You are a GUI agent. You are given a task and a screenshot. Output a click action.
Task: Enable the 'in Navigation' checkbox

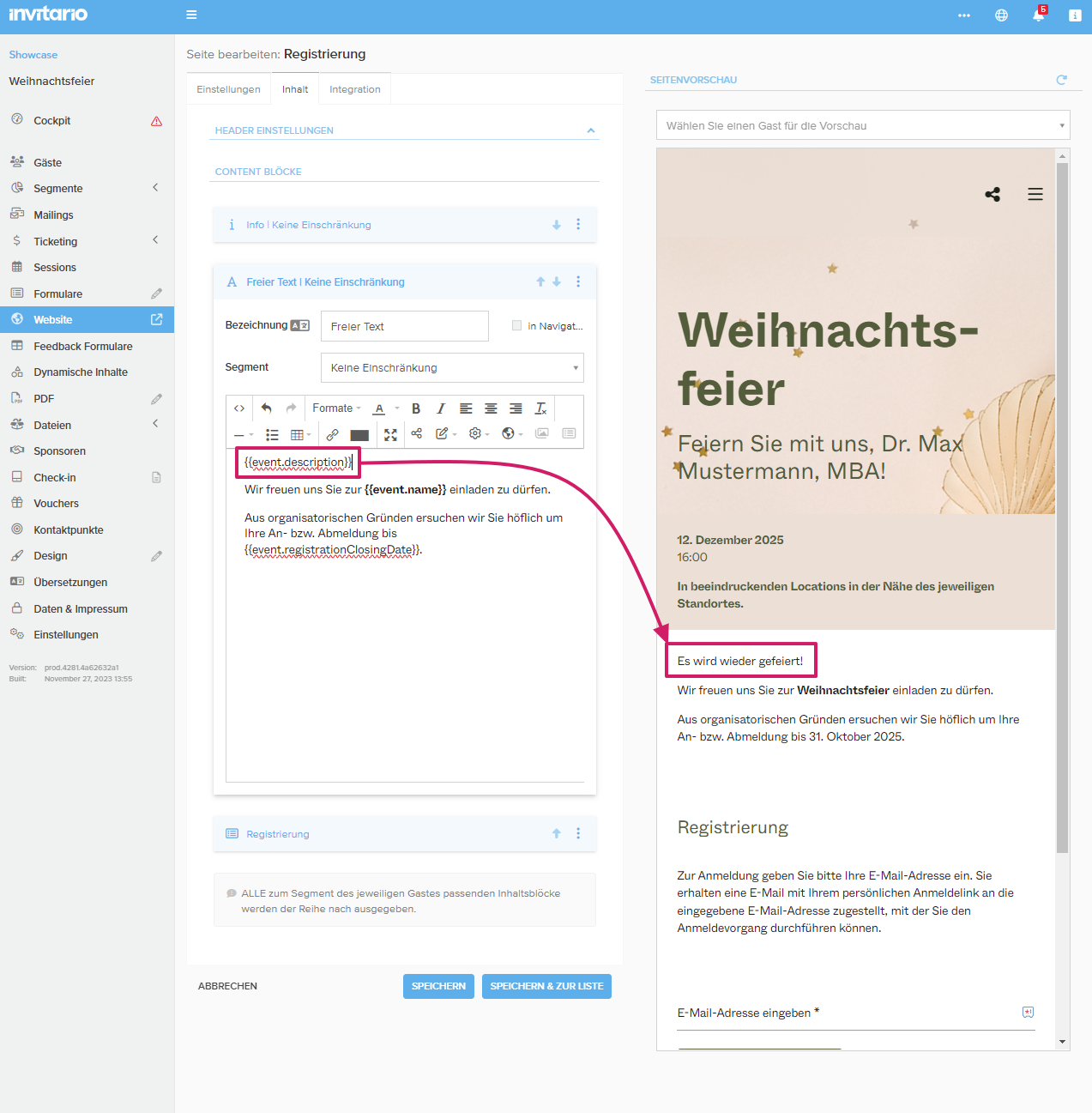(516, 325)
